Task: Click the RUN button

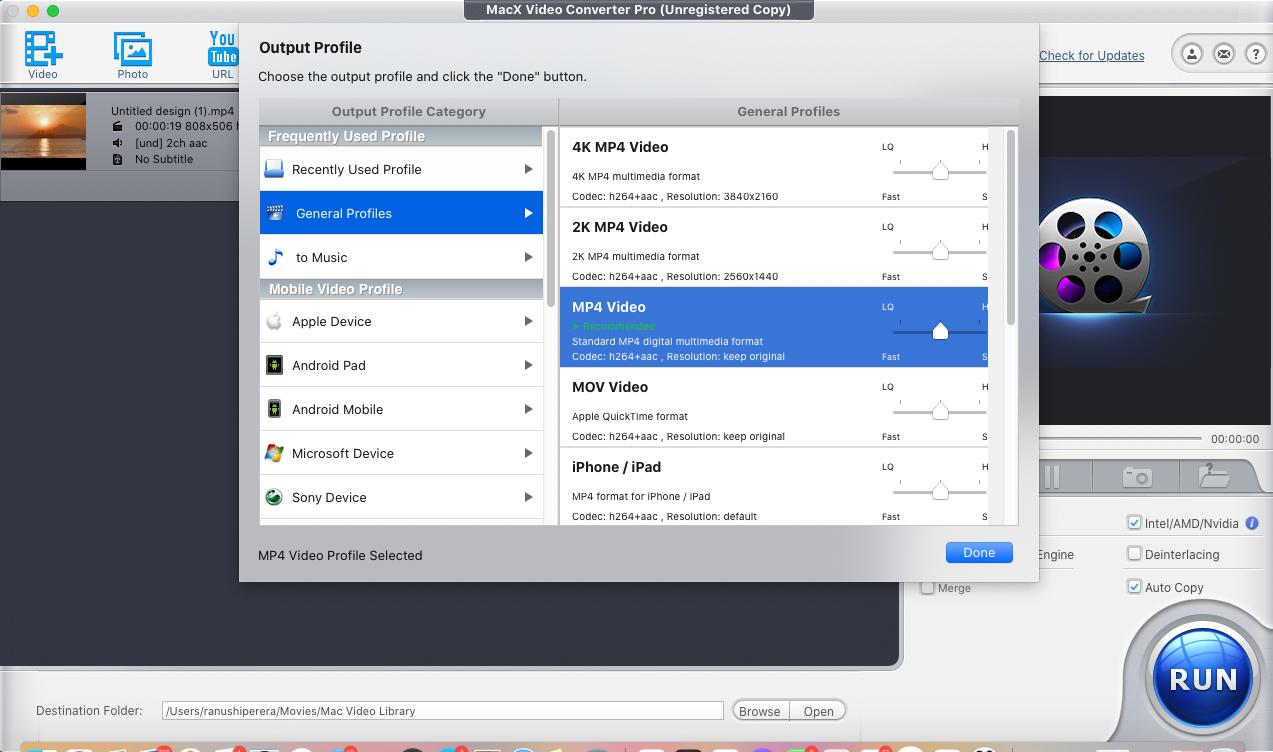Action: point(1202,679)
